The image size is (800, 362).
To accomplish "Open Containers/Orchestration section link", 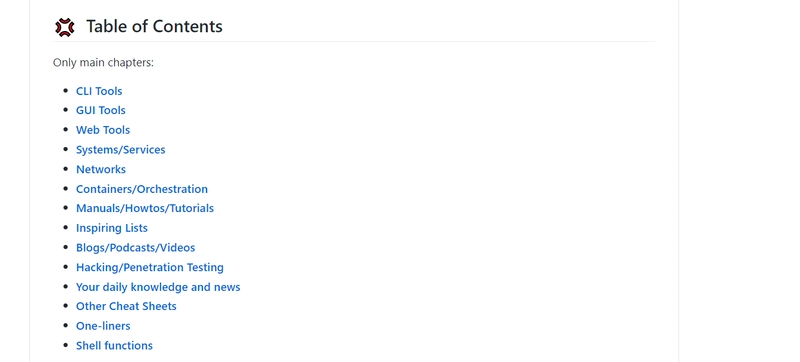I will 142,189.
